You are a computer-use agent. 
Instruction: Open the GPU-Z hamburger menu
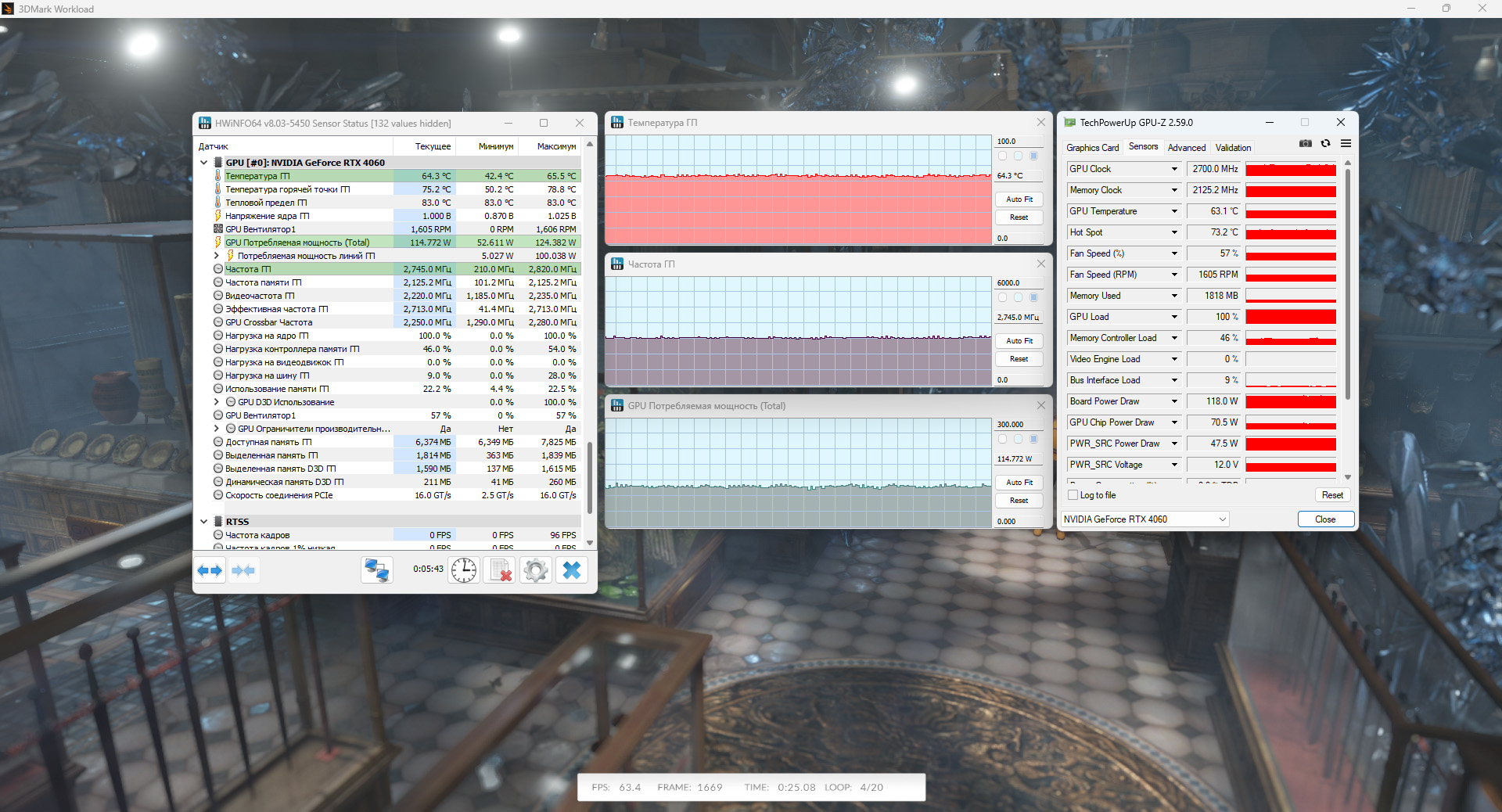(x=1346, y=143)
